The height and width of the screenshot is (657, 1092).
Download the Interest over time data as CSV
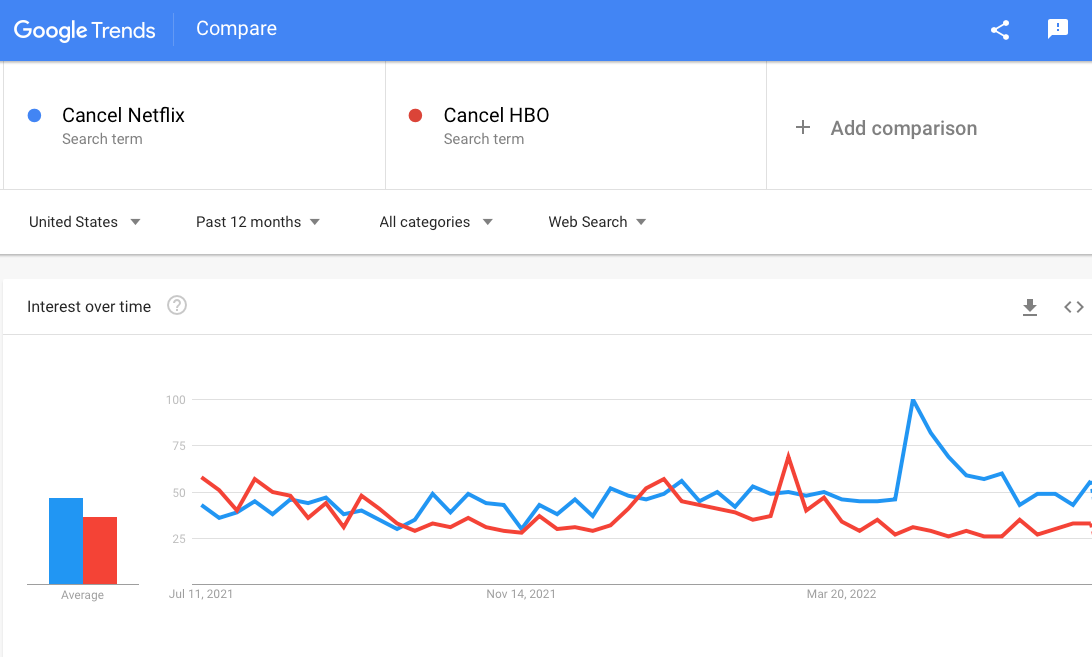pos(1030,307)
